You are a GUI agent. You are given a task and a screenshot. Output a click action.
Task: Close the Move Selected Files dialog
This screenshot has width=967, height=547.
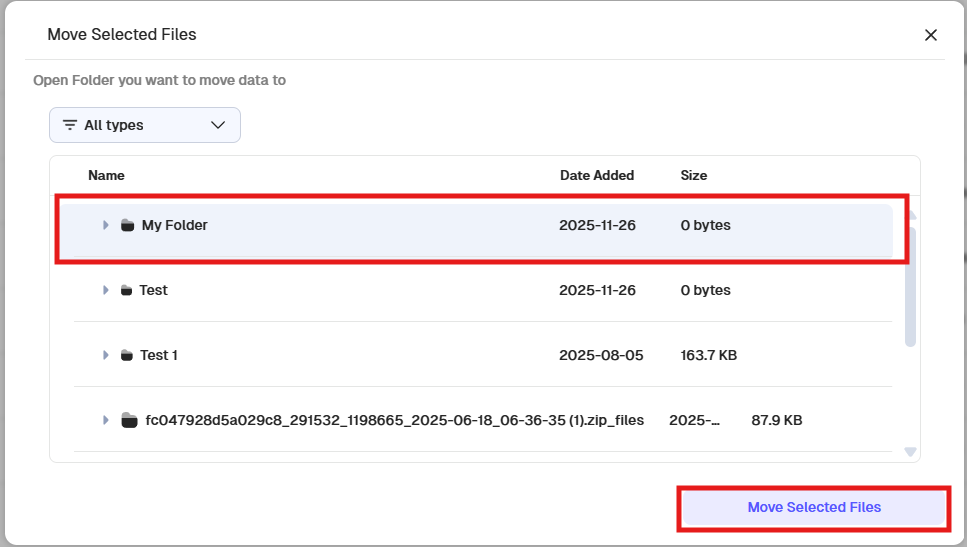pos(931,35)
